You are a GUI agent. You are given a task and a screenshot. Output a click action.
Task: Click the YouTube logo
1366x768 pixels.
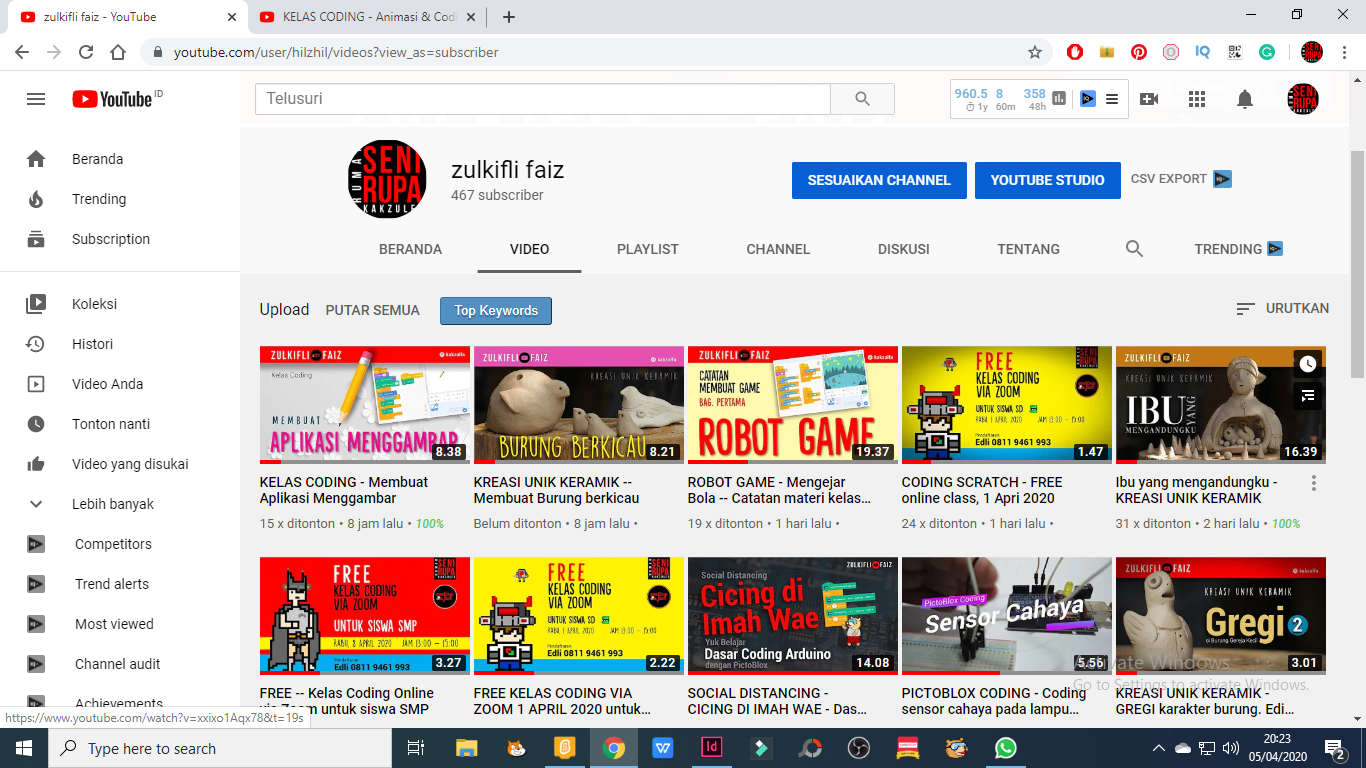pos(112,99)
